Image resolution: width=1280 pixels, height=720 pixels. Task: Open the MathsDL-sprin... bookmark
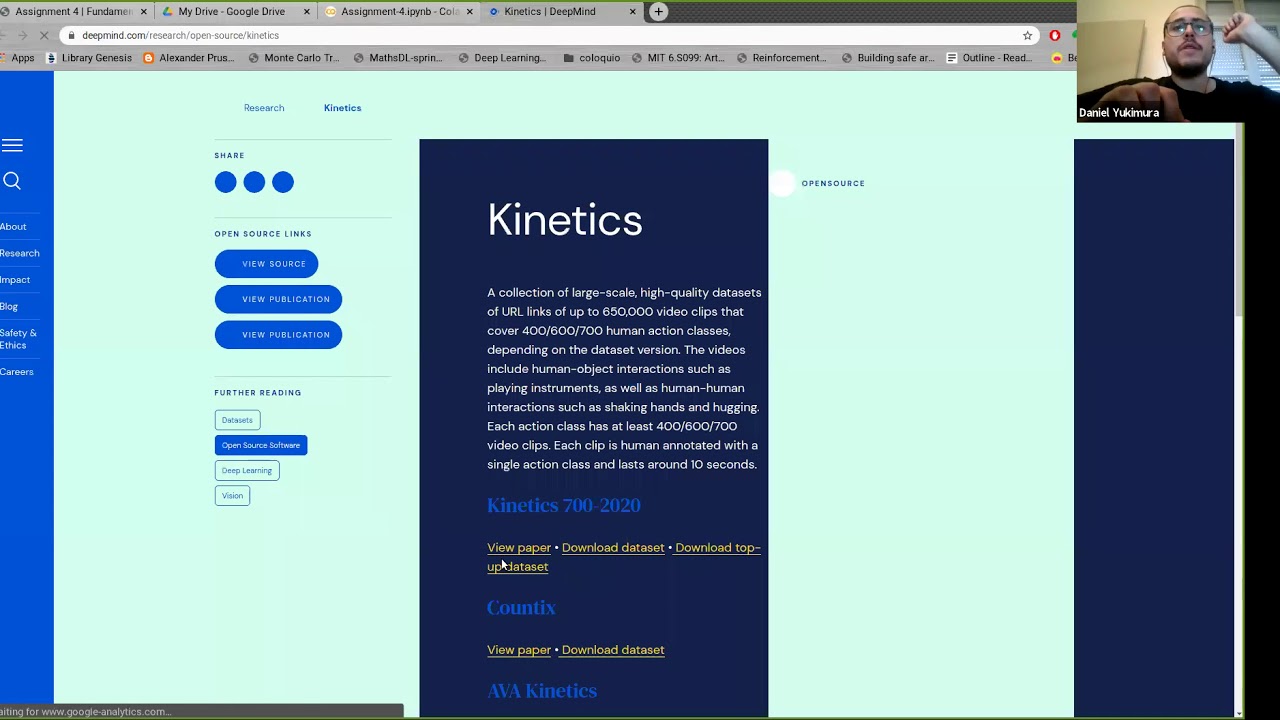397,58
